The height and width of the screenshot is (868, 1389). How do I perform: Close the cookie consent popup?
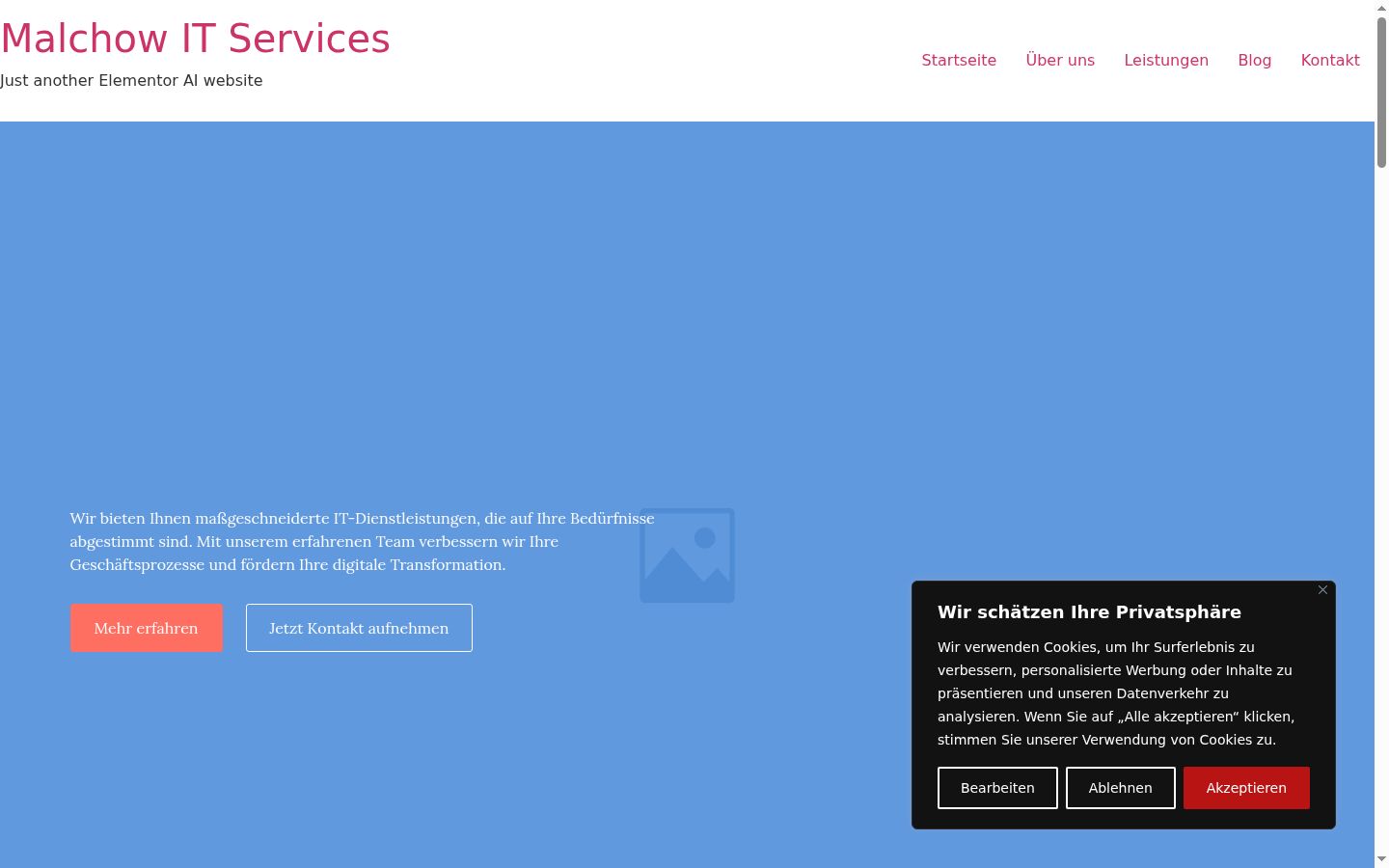pos(1322,590)
